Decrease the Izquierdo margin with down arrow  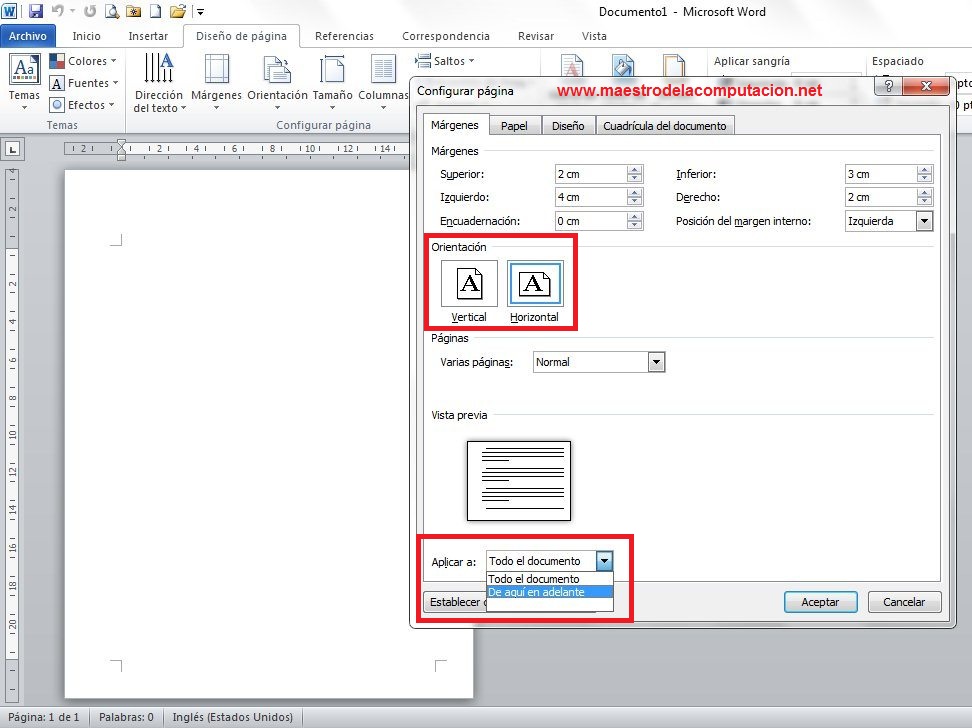coord(634,202)
